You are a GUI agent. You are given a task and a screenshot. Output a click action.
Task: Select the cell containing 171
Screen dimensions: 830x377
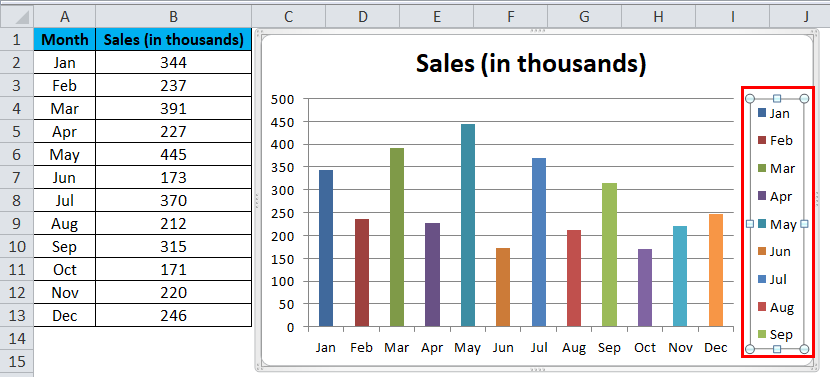tap(174, 270)
